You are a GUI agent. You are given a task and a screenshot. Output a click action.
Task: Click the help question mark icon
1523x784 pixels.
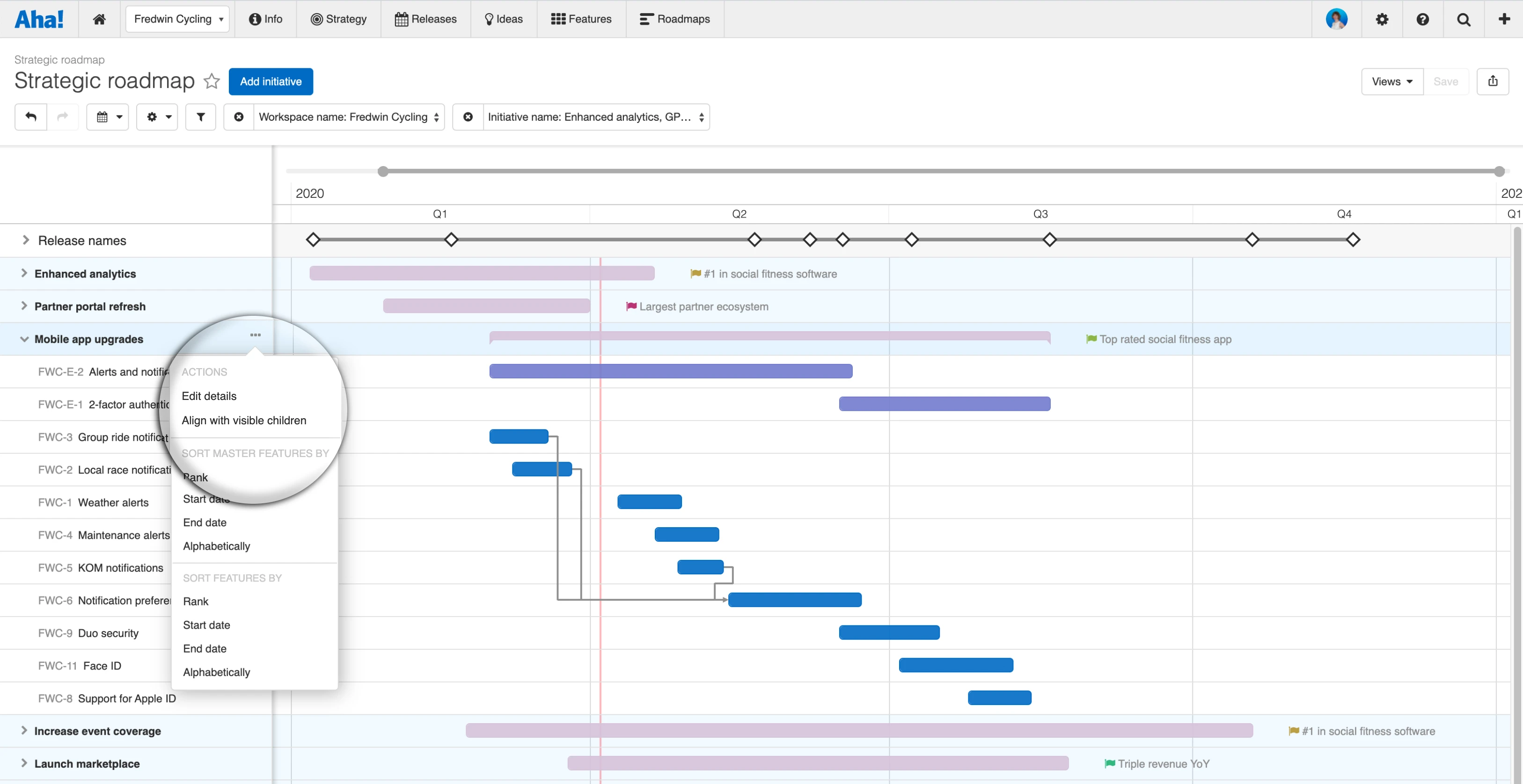(1422, 19)
